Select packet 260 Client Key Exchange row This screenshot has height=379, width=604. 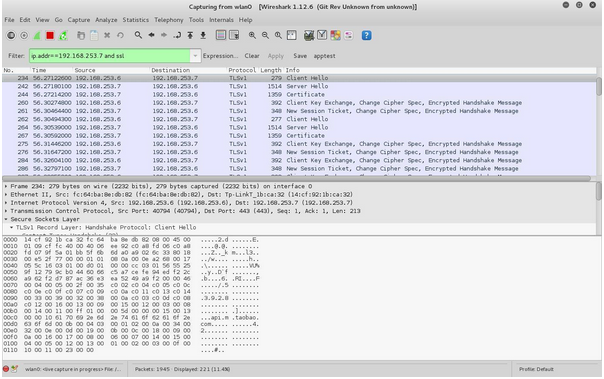pos(299,103)
